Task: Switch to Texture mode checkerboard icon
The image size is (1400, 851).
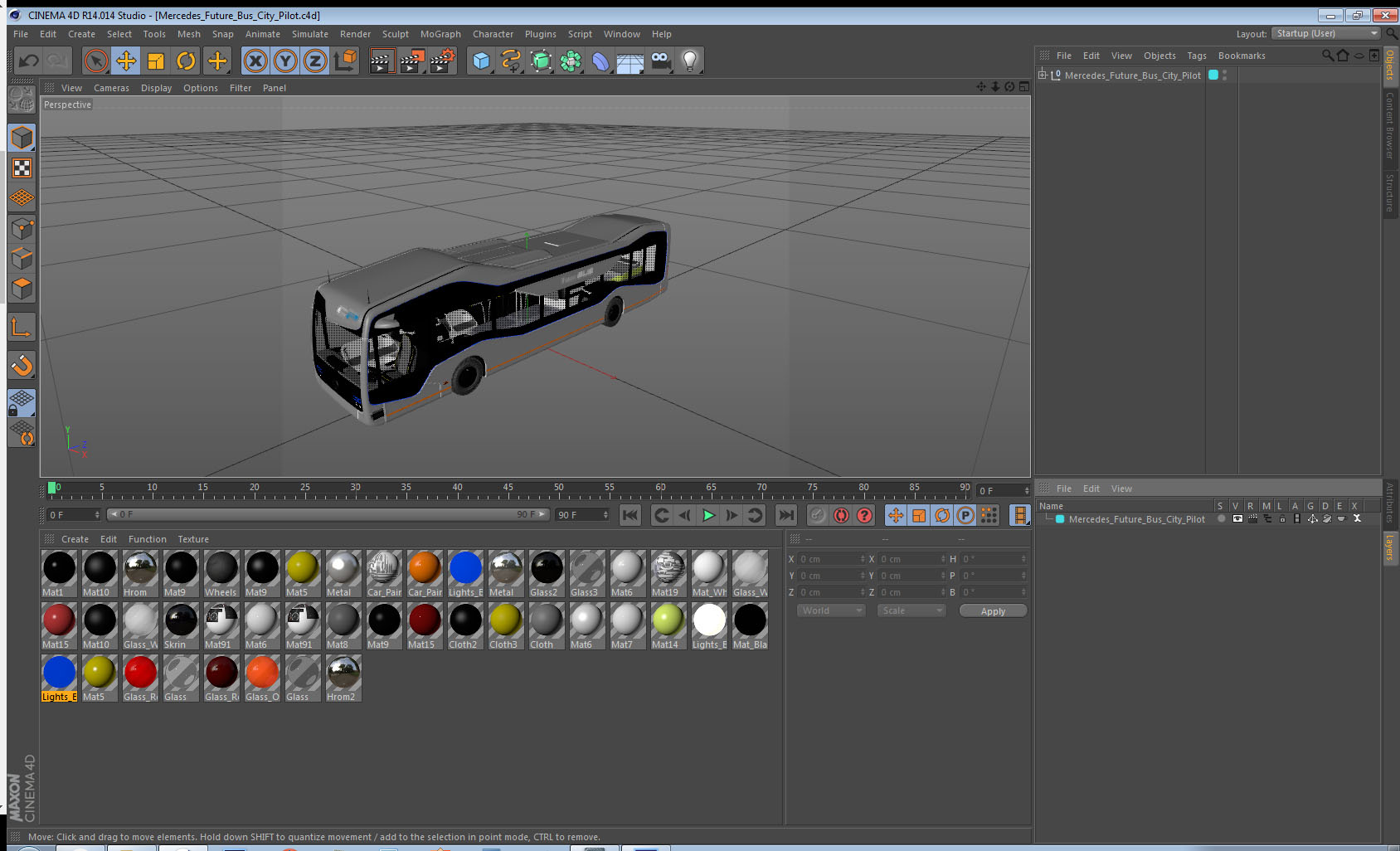Action: pos(22,168)
